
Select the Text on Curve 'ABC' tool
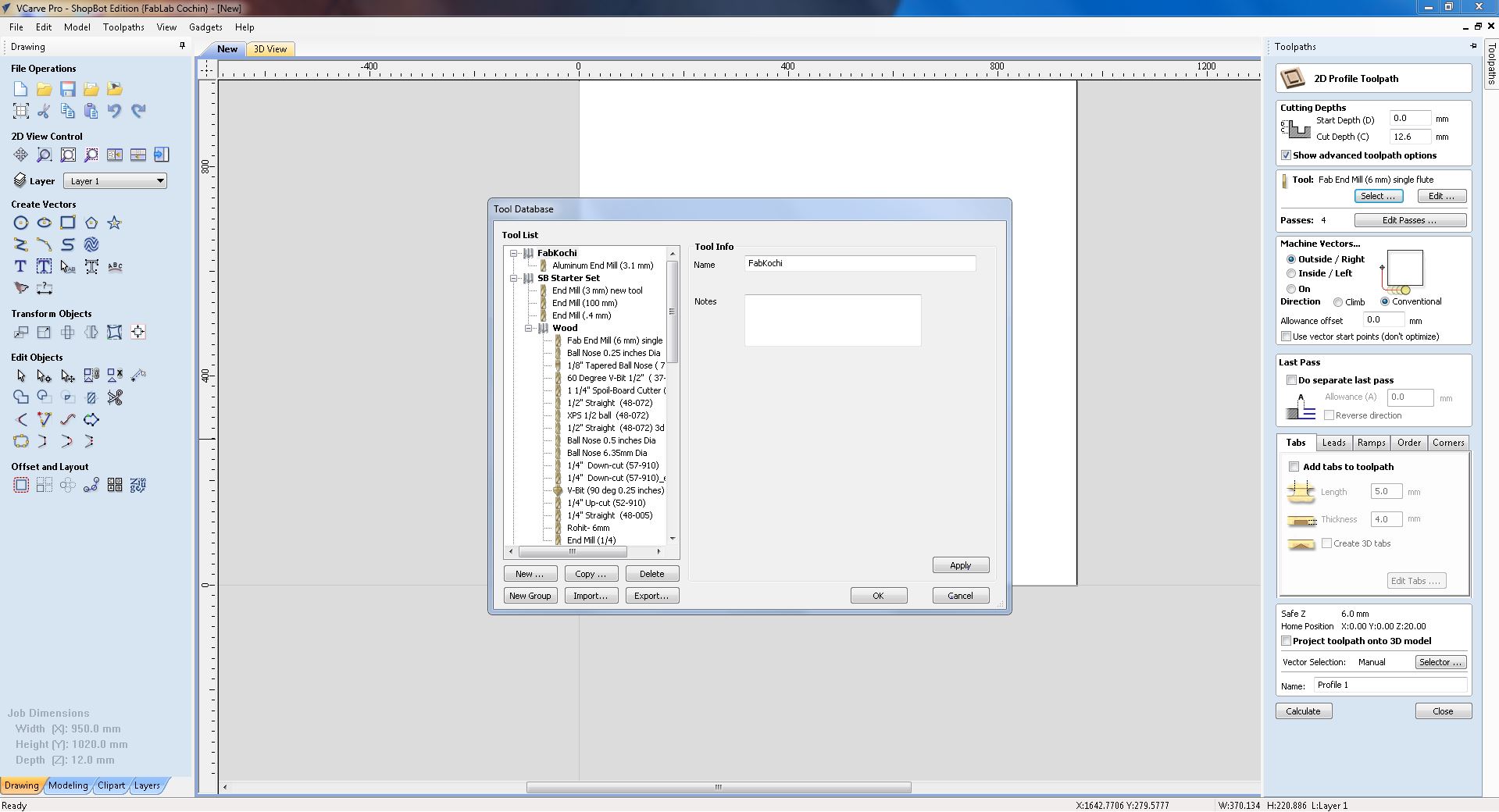tap(115, 266)
